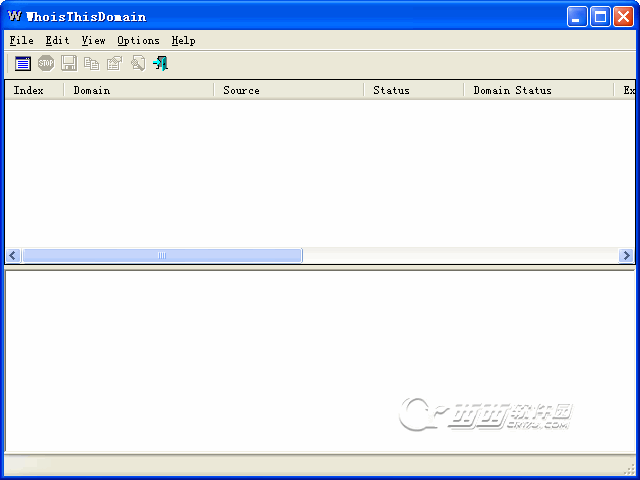Sort by the Status column header
Viewport: 640px width, 480px height.
(413, 90)
